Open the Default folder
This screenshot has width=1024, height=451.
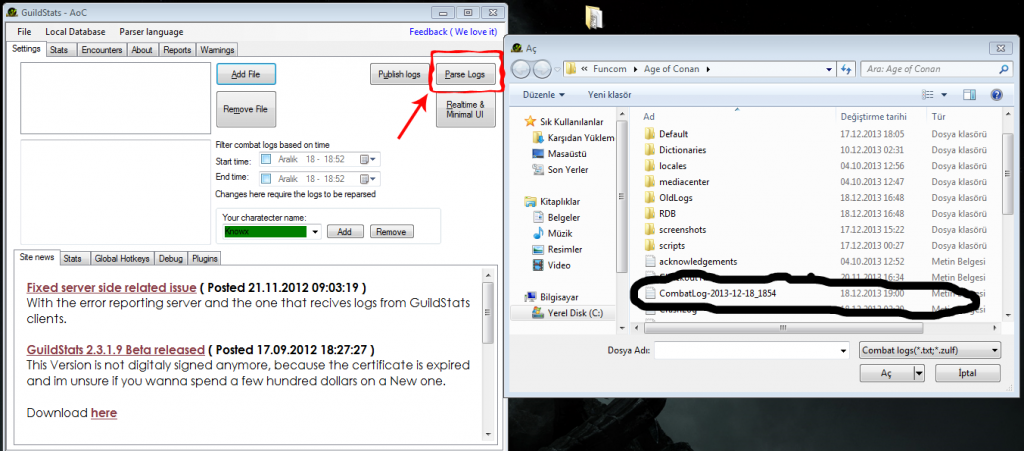(x=673, y=133)
